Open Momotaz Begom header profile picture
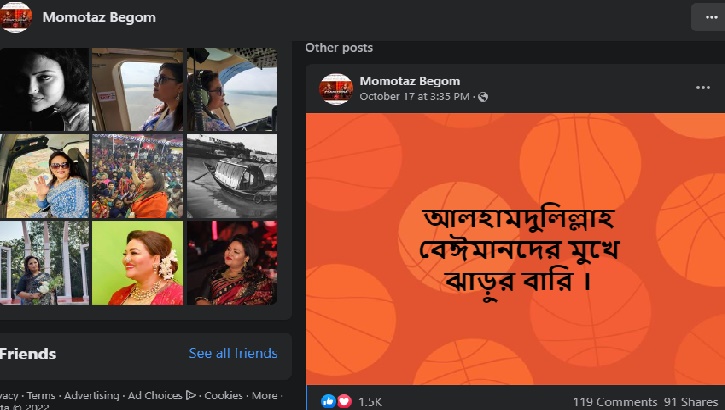 click(16, 18)
